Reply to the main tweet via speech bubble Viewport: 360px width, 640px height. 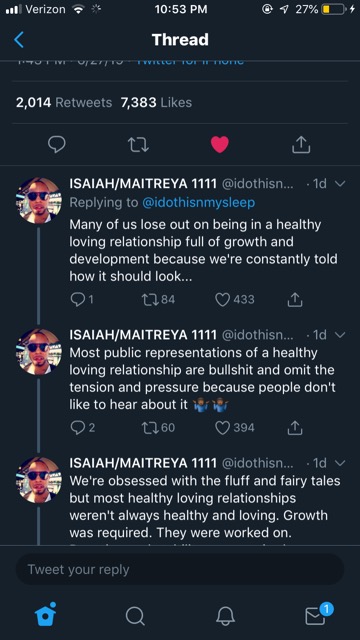click(x=57, y=144)
